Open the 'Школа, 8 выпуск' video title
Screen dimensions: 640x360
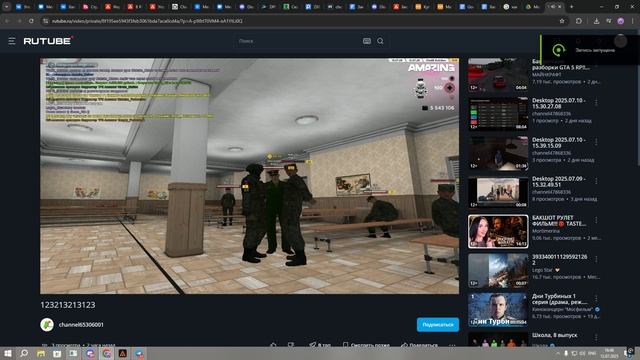coord(554,335)
